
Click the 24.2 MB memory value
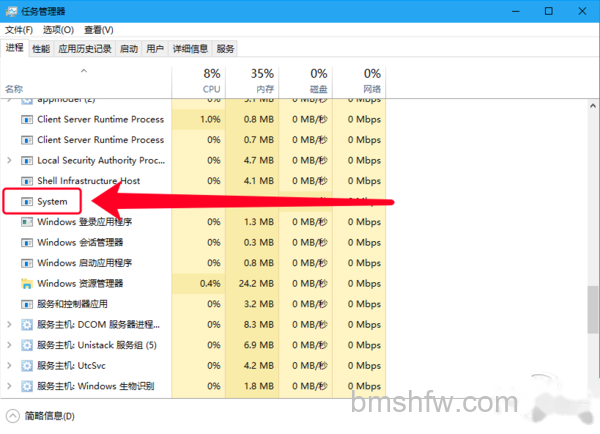click(x=256, y=284)
